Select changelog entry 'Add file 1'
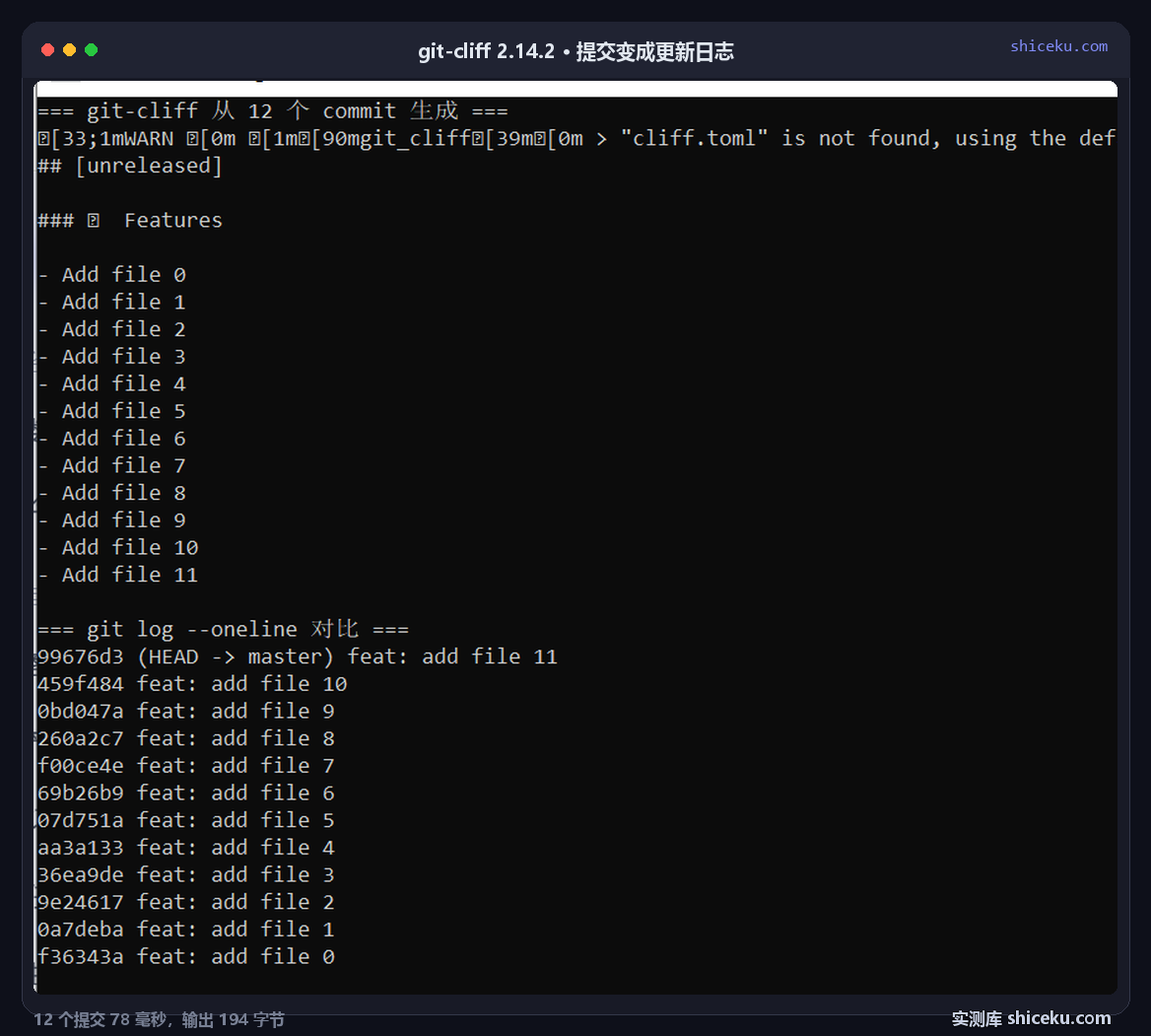Screen dimensions: 1151x1036 111,302
